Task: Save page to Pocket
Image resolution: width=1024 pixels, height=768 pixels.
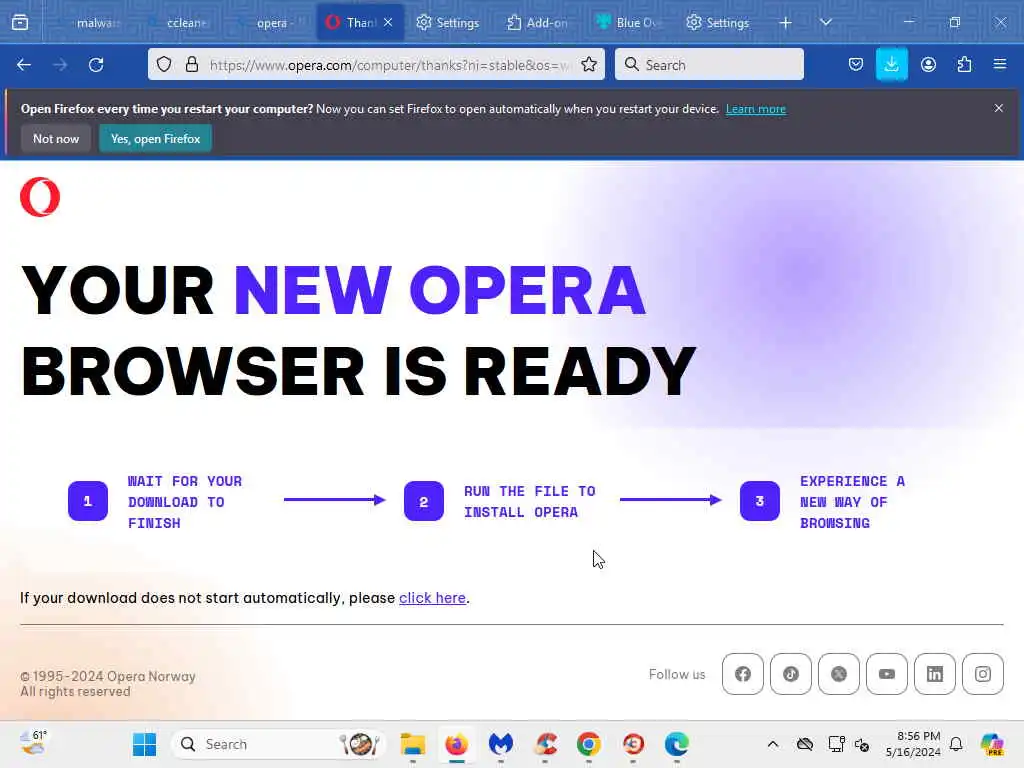Action: click(856, 65)
